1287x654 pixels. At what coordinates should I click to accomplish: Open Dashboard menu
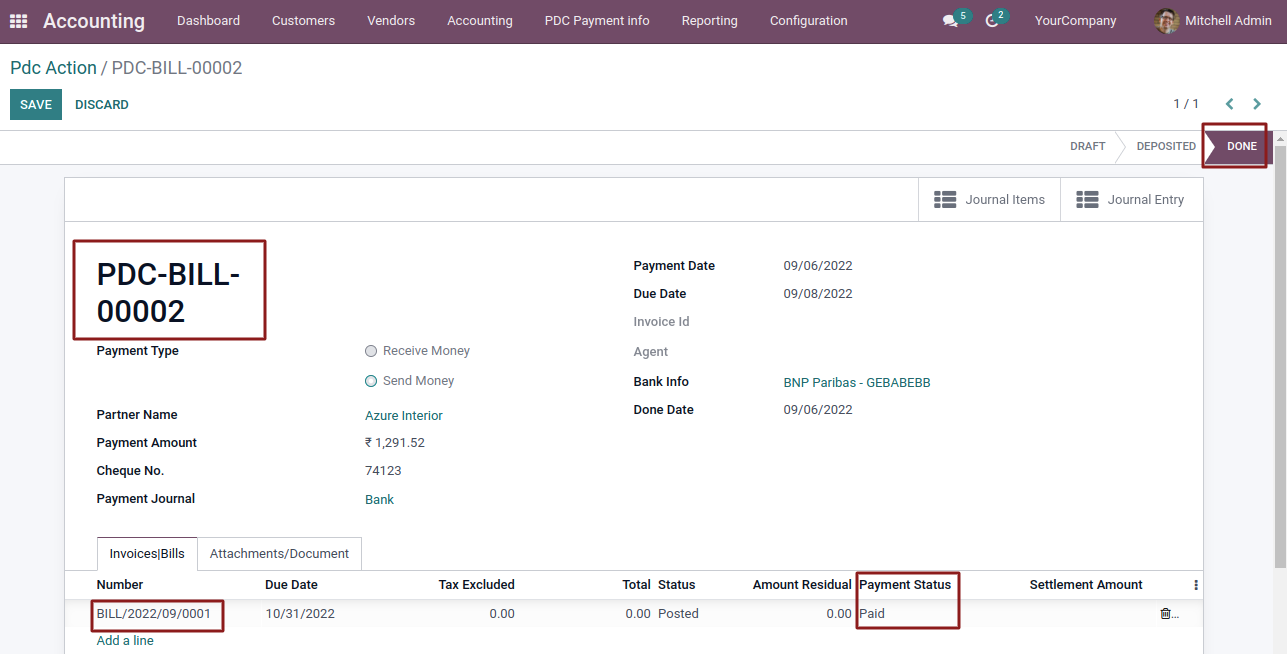tap(208, 21)
